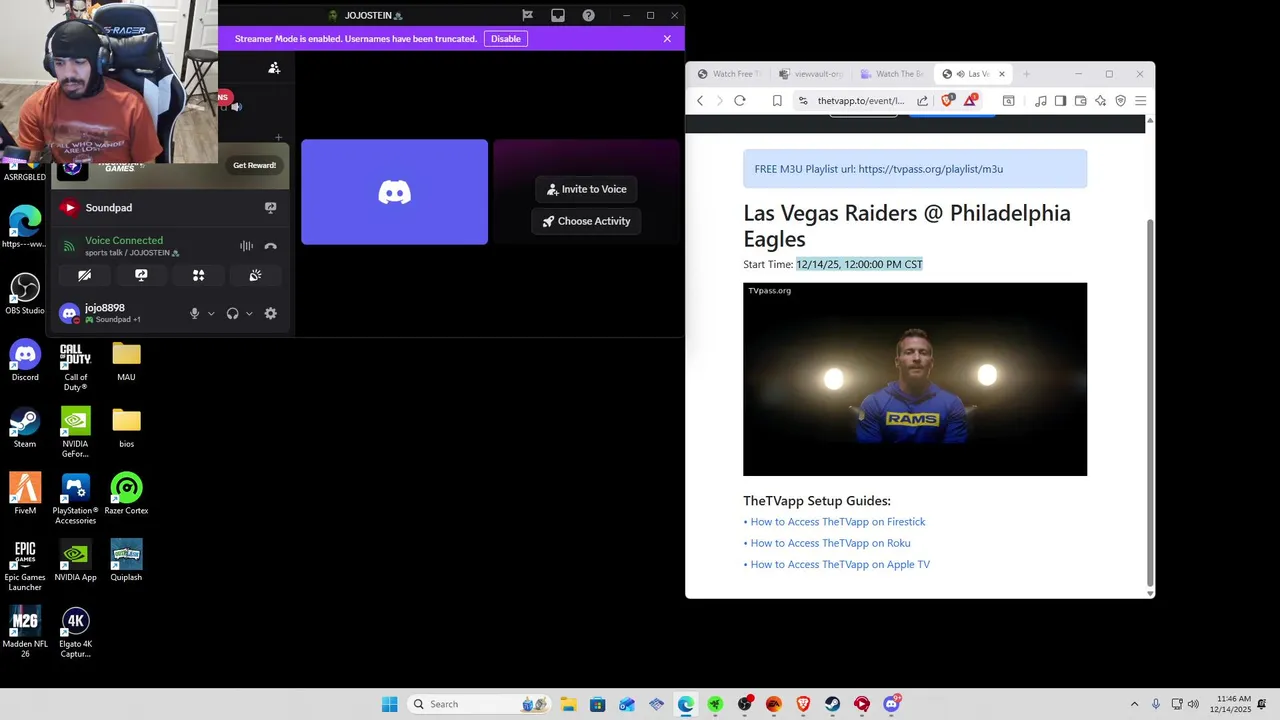Screen dimensions: 1280x720
Task: Select the Razer Cortex desktop shortcut
Action: [x=126, y=494]
